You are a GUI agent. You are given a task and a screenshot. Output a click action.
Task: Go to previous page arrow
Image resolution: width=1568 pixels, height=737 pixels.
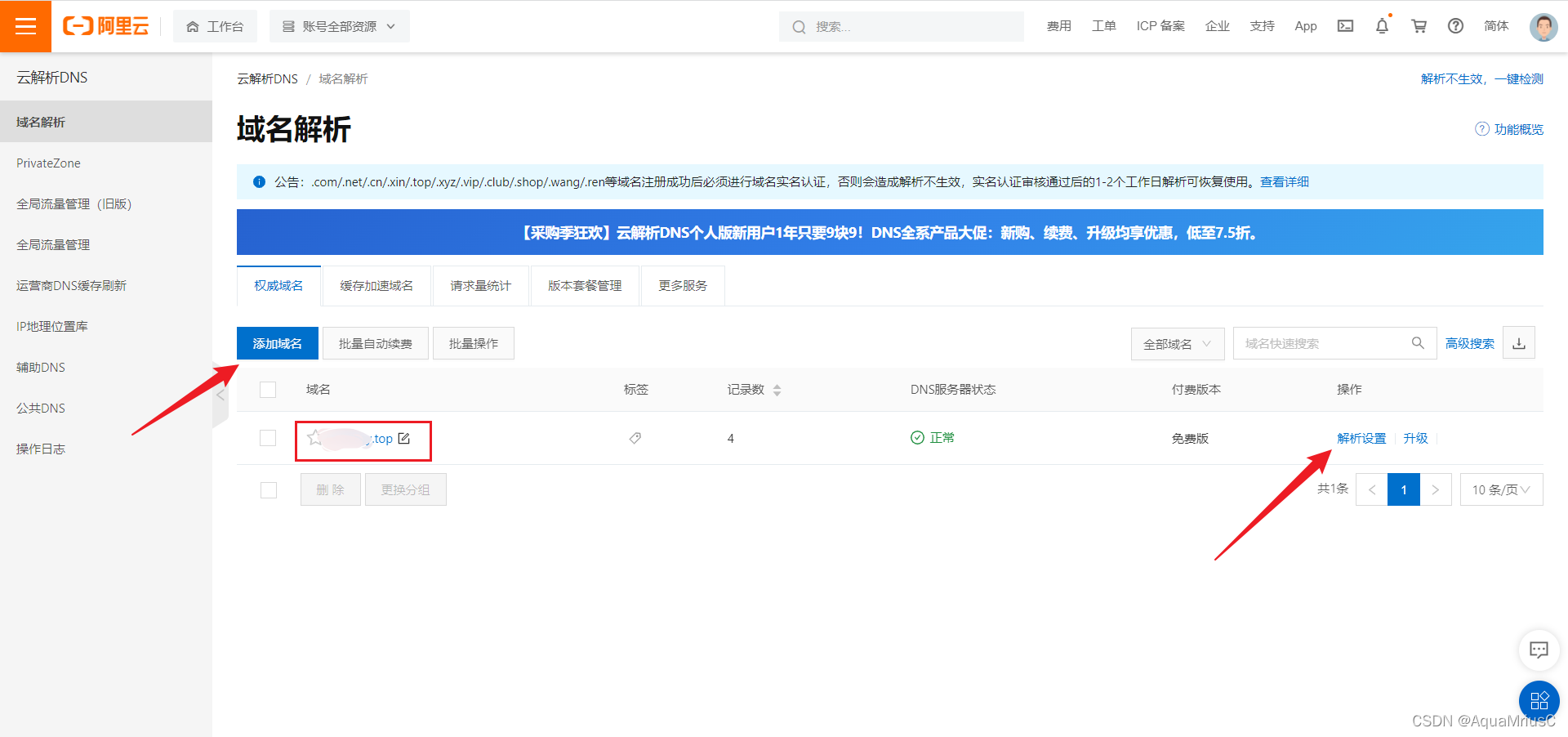tap(1372, 489)
